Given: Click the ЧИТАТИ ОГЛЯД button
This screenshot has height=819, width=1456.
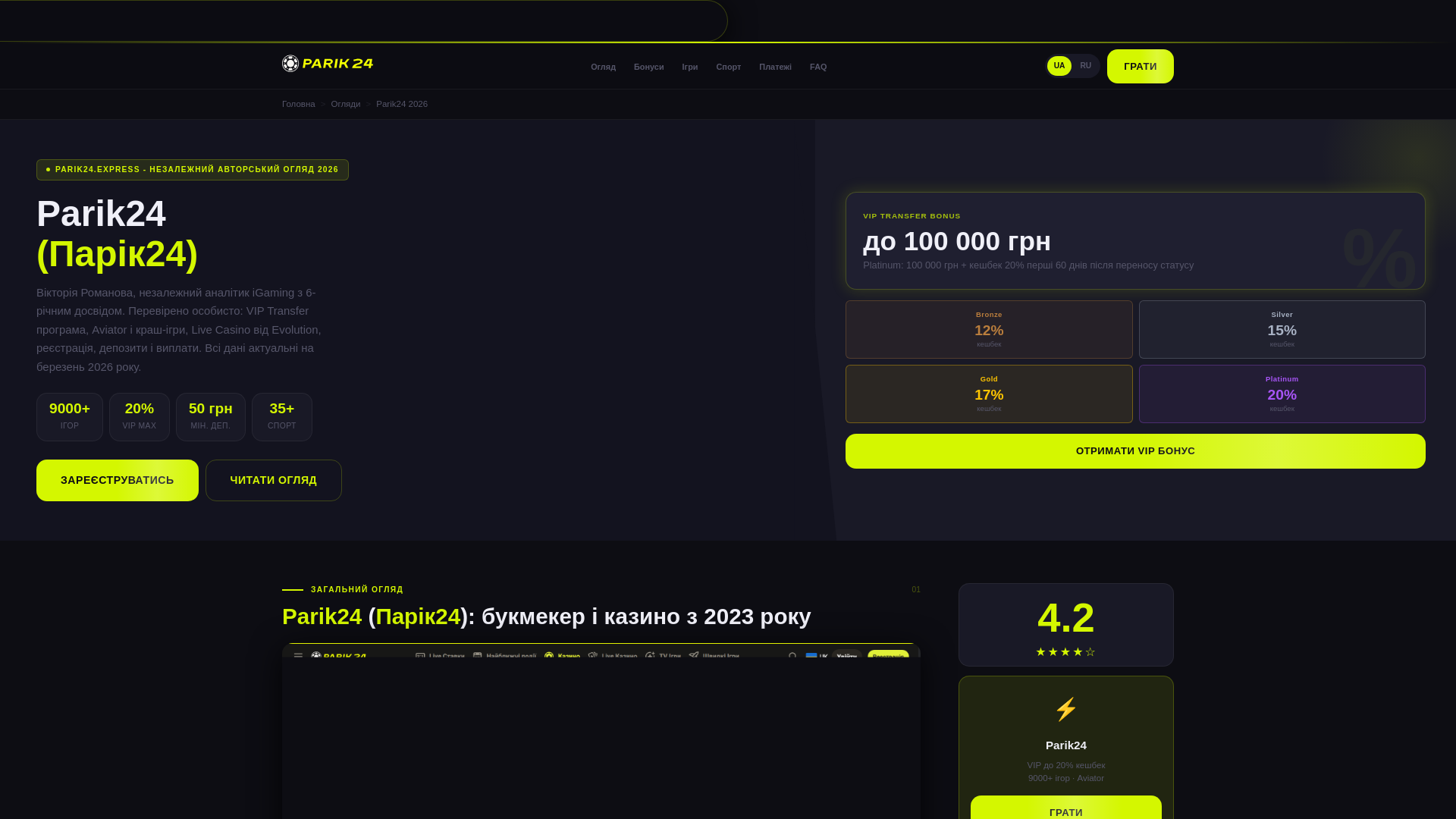Looking at the screenshot, I should (274, 480).
